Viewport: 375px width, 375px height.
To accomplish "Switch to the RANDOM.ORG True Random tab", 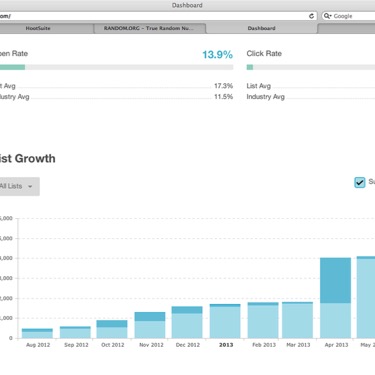I will pyautogui.click(x=149, y=28).
